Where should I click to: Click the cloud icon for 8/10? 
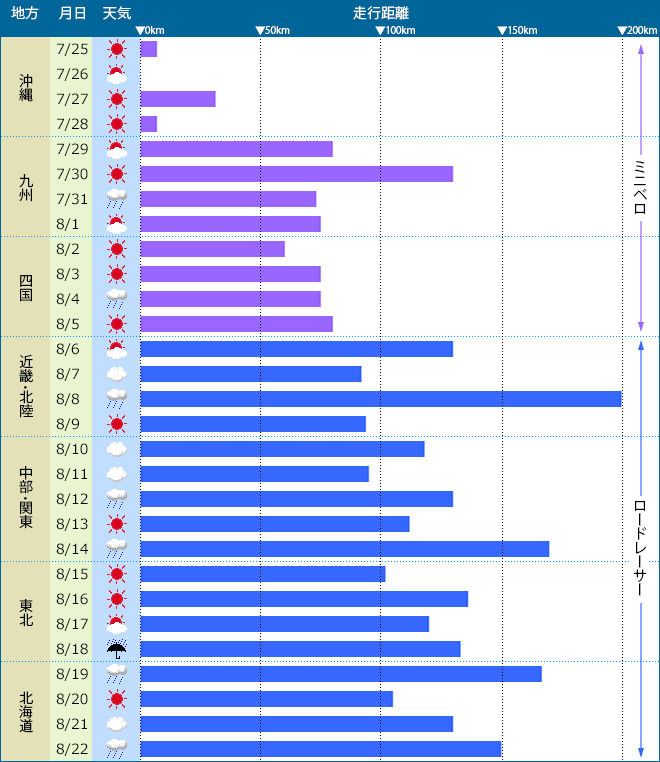tap(117, 449)
